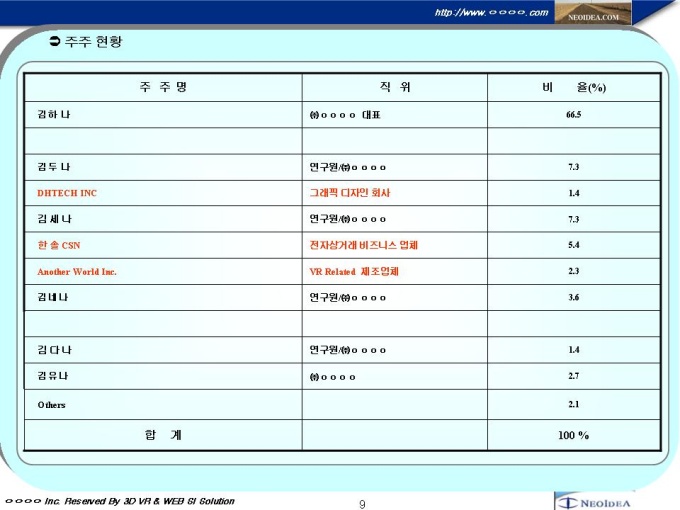Click the 66.5 ratio value
Screen dimensions: 680x510
(x=573, y=114)
